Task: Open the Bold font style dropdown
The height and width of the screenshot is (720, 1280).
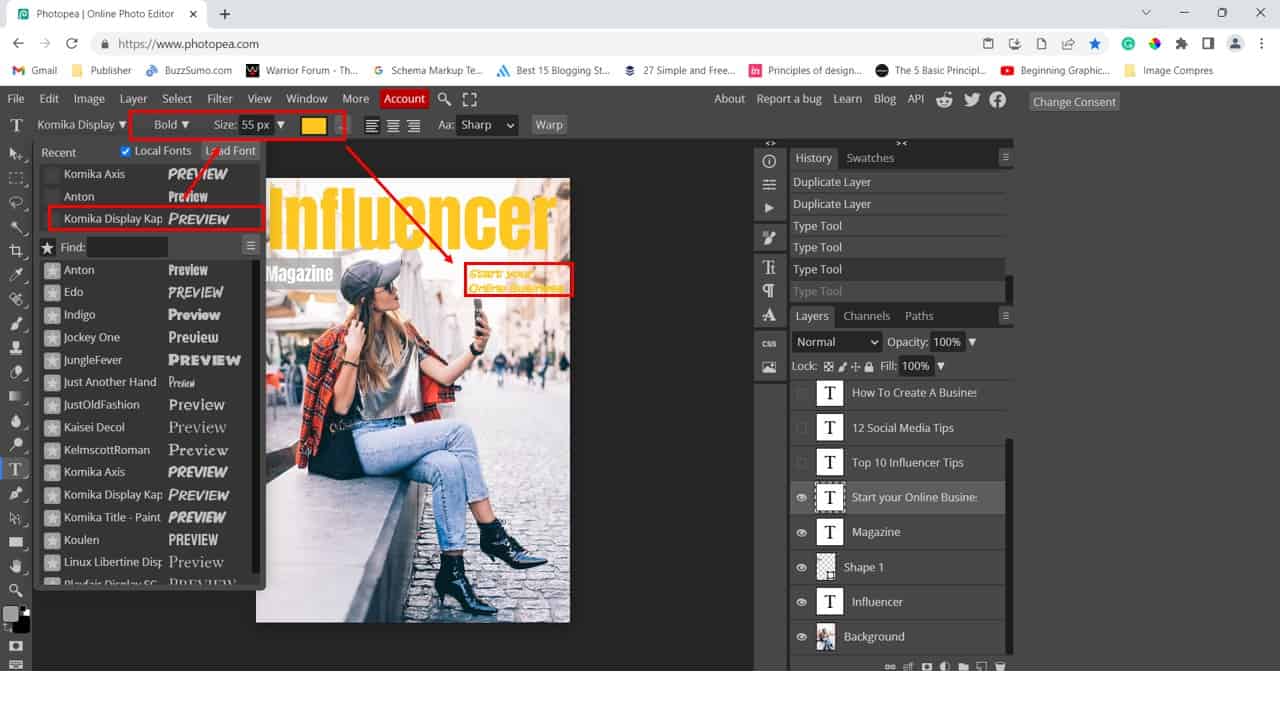Action: pyautogui.click(x=171, y=125)
